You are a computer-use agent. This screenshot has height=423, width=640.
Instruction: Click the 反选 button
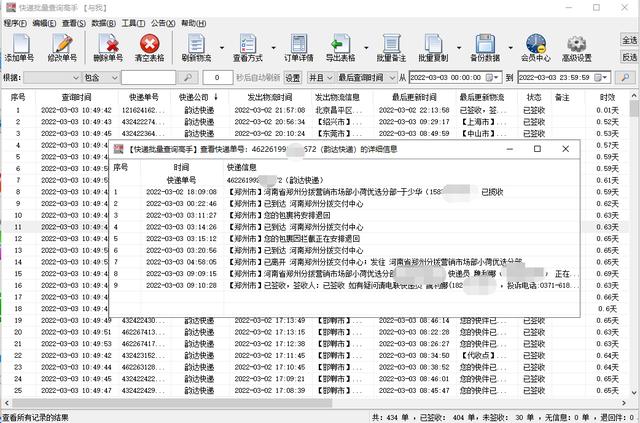[x=629, y=57]
